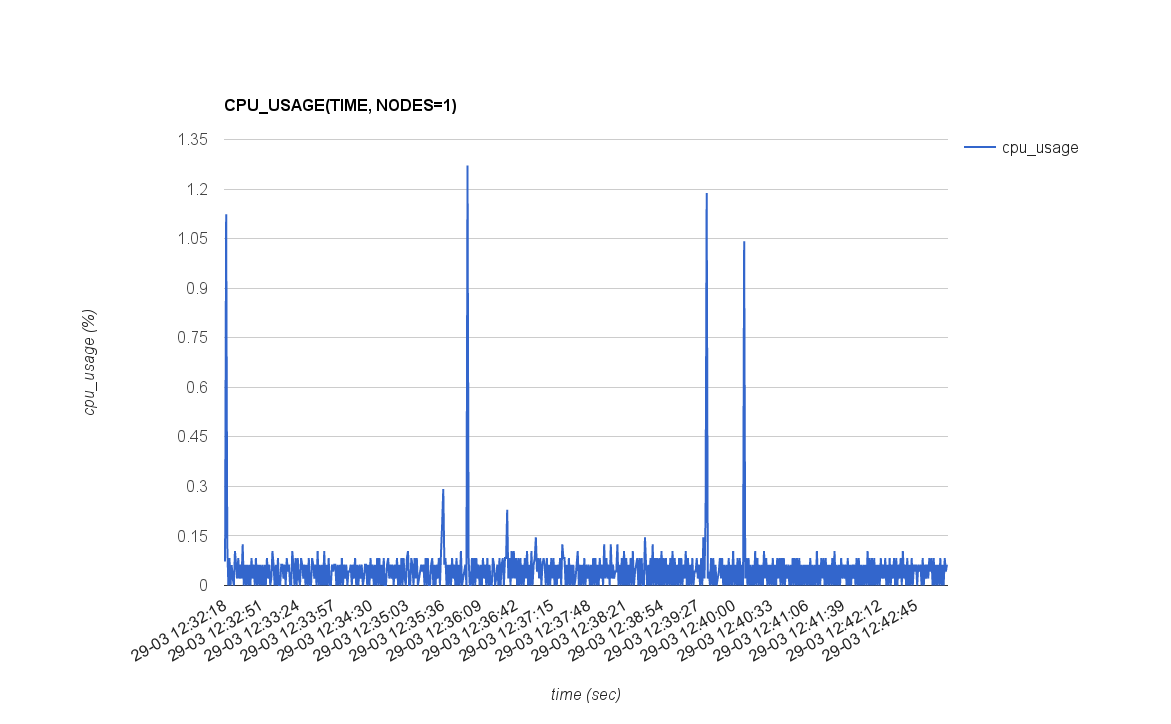Screen dimensions: 1171x724
Task: Click the first spike peak at chart start
Action: coord(226,215)
